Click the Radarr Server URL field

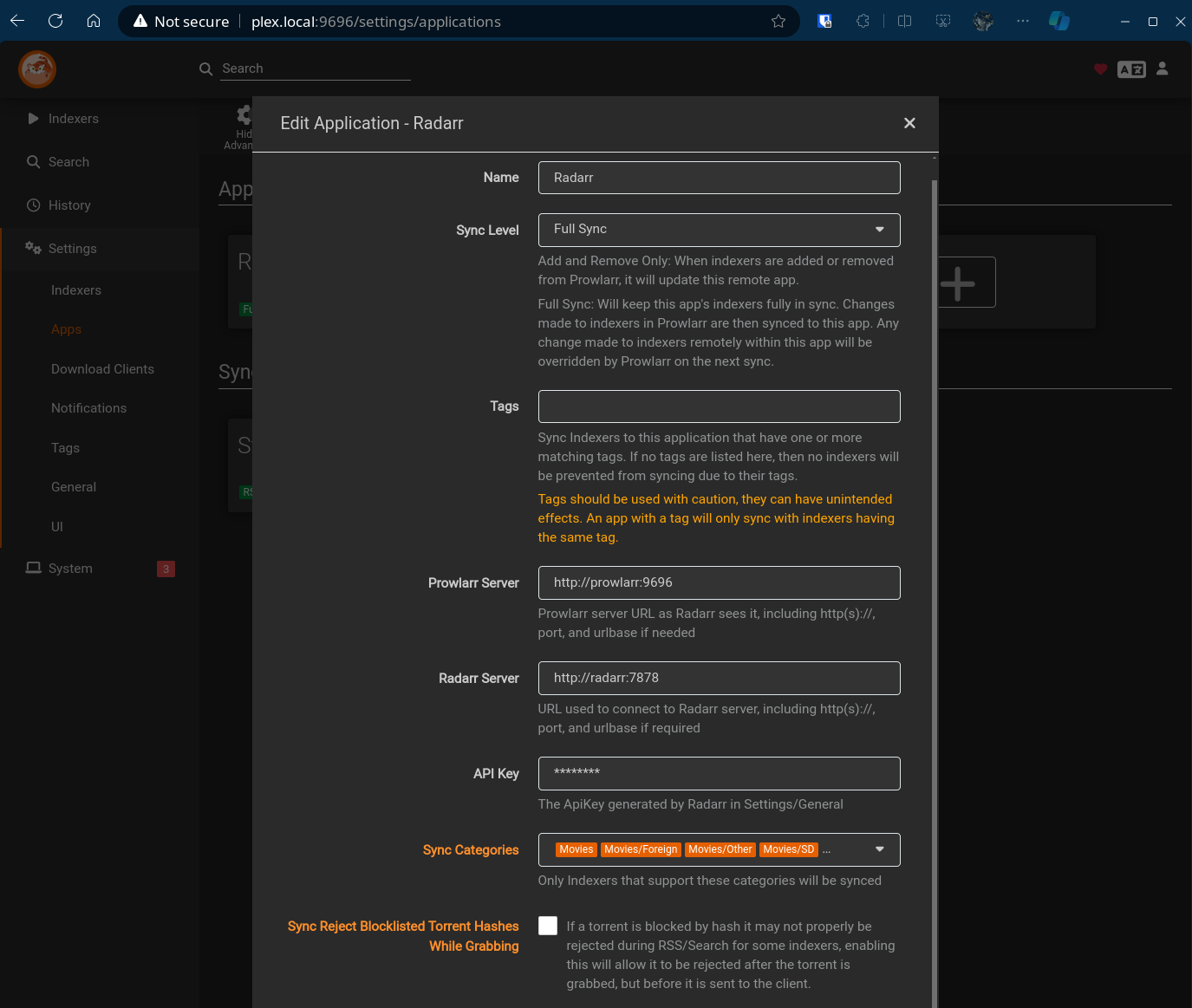[x=719, y=678]
